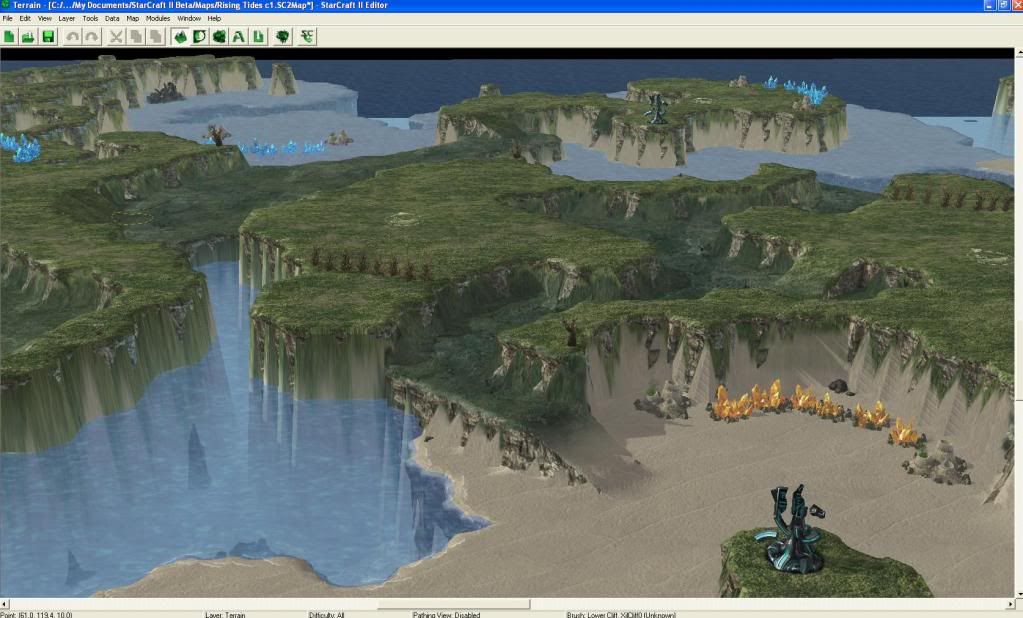Open the File menu
This screenshot has height=618, width=1023.
tap(8, 19)
